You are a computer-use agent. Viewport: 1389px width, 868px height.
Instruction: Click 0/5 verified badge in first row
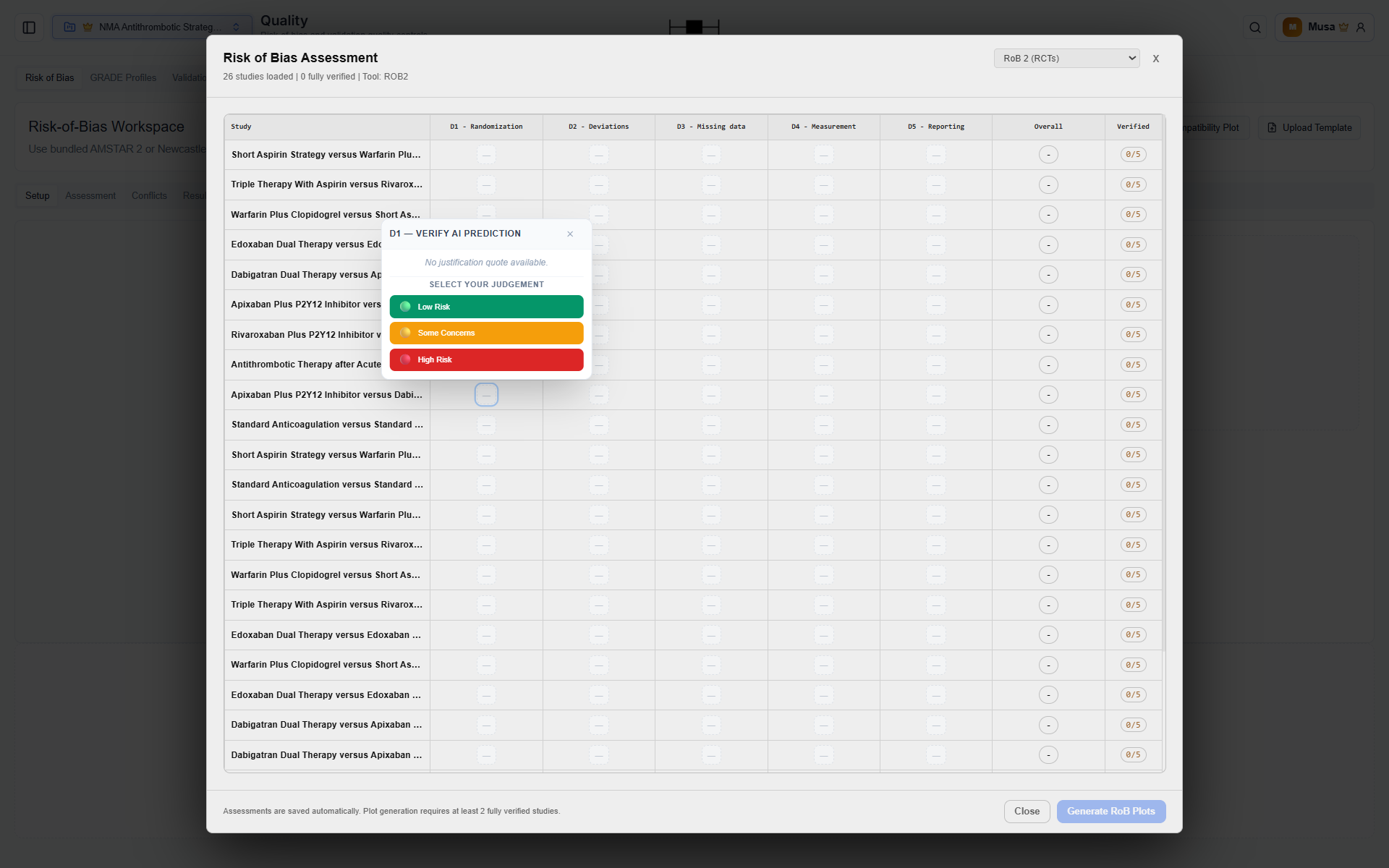1133,155
